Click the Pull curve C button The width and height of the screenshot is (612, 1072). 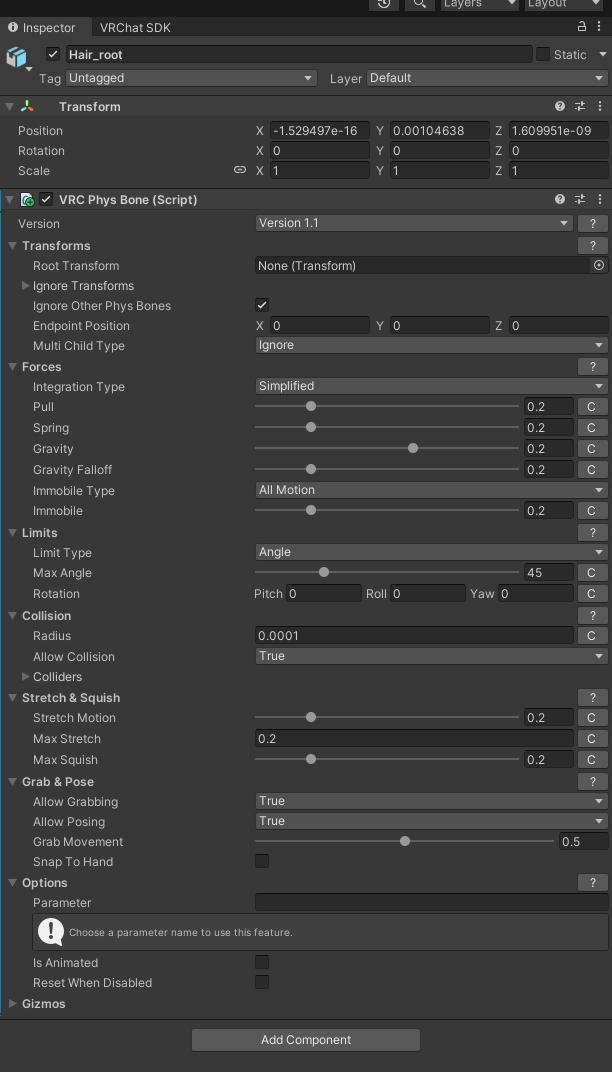point(592,407)
